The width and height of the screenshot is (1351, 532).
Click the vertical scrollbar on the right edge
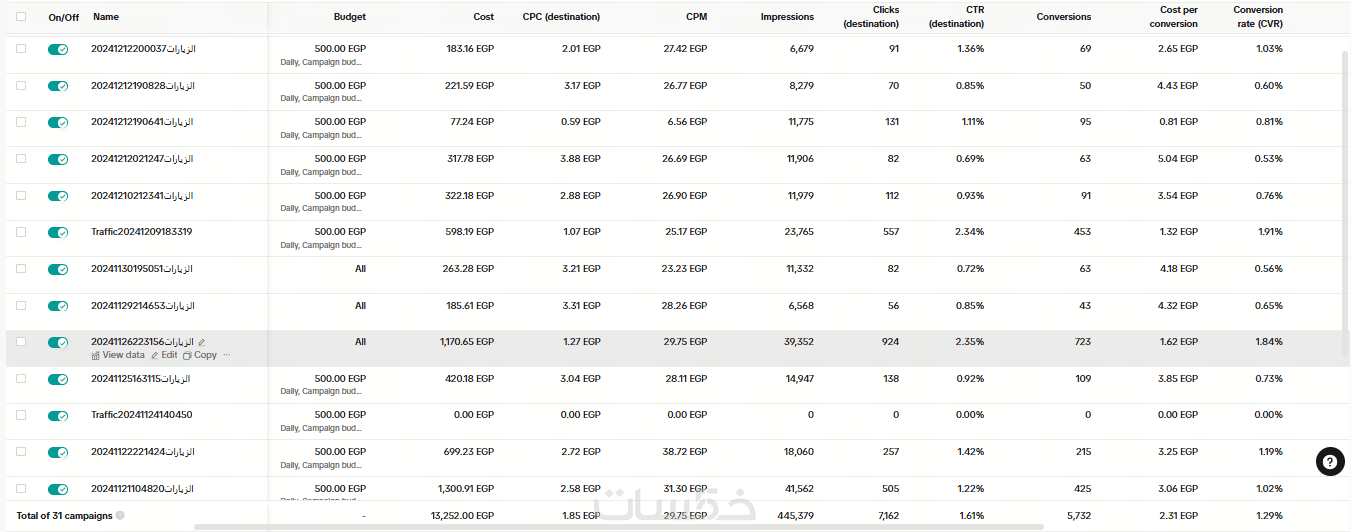1345,200
